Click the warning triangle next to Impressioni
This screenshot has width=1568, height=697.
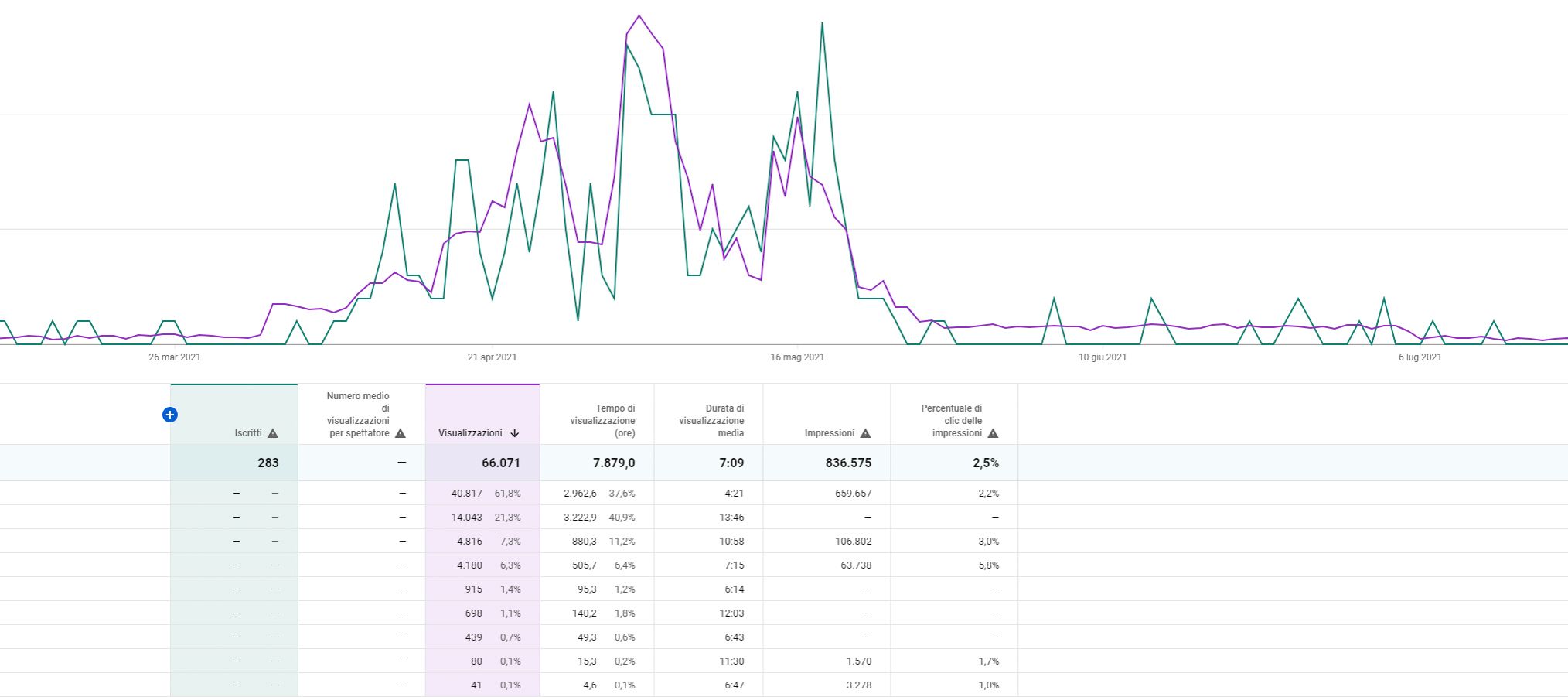coord(866,433)
